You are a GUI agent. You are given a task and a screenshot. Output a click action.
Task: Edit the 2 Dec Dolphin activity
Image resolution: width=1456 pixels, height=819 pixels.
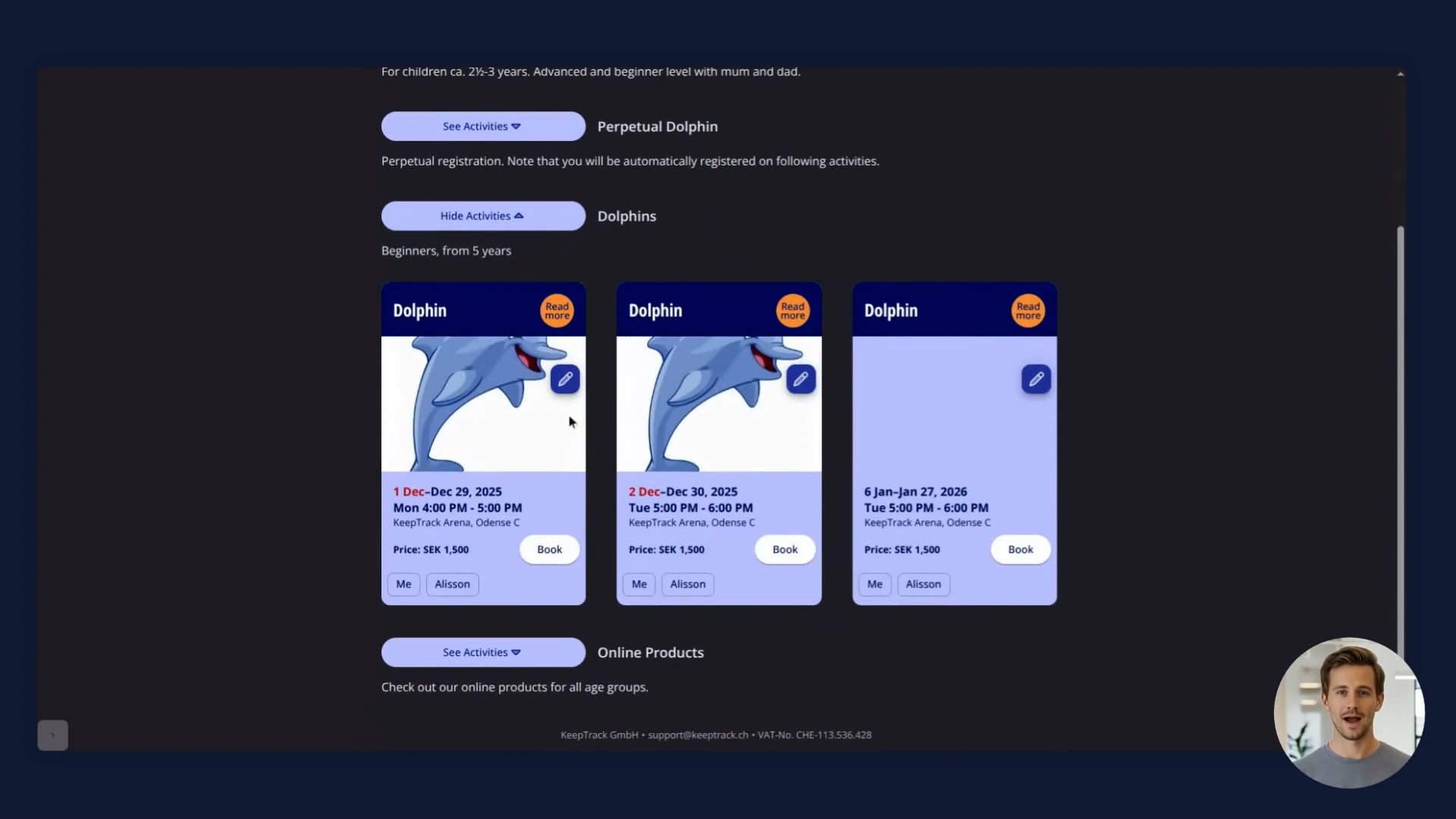coord(801,379)
